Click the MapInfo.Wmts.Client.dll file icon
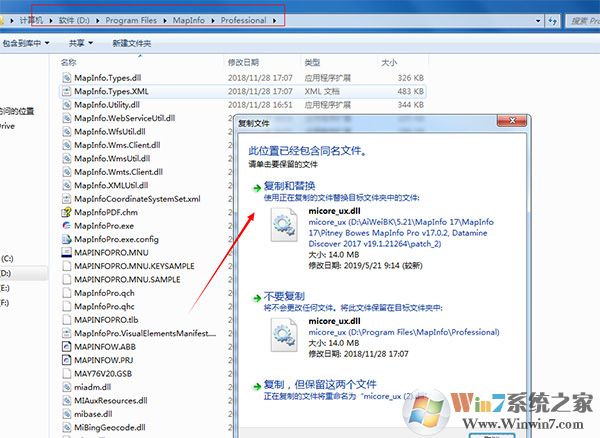Screen dimensions: 600x438 pyautogui.click(x=67, y=172)
